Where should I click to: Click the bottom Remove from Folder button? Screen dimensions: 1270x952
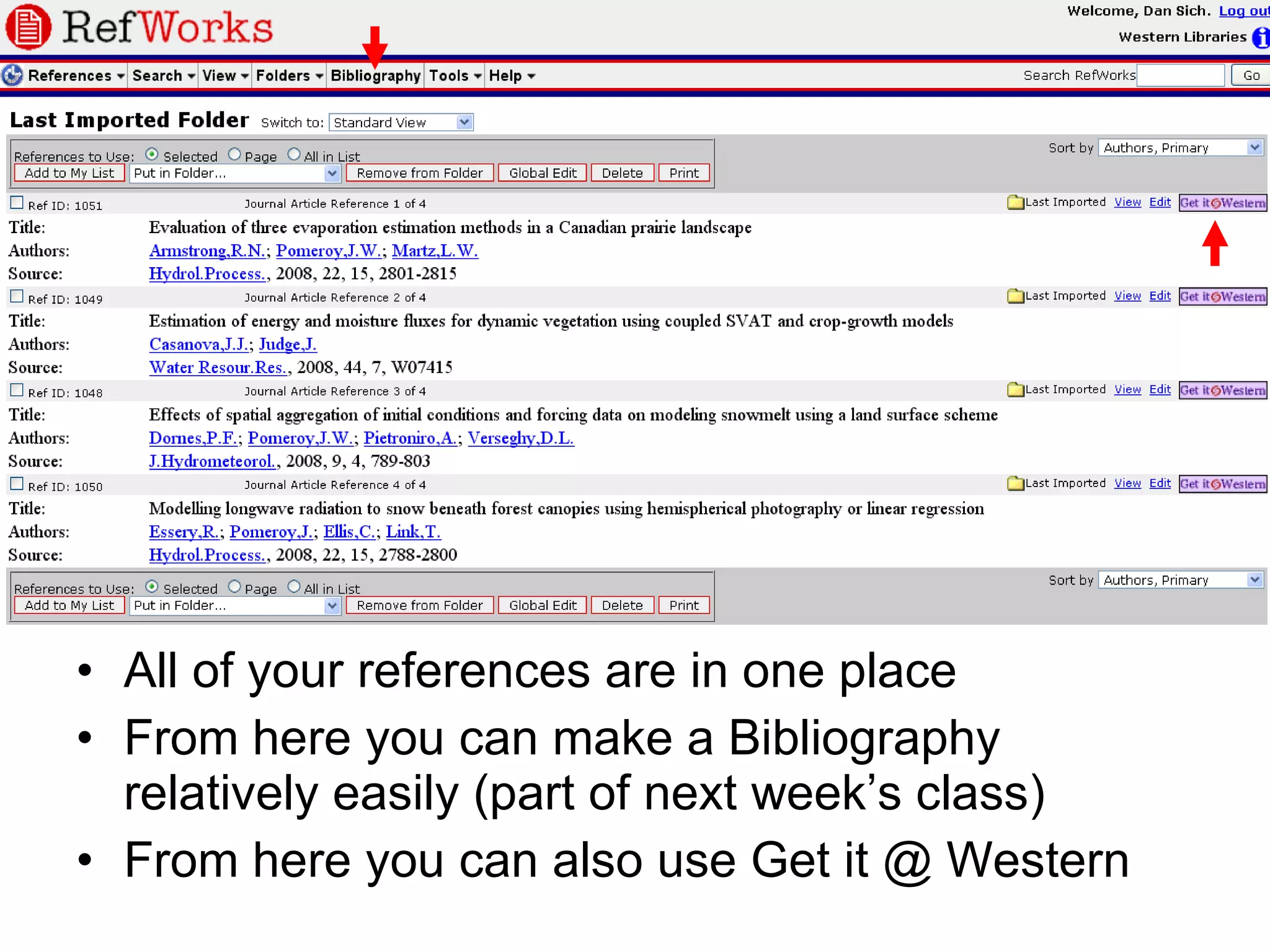[420, 605]
